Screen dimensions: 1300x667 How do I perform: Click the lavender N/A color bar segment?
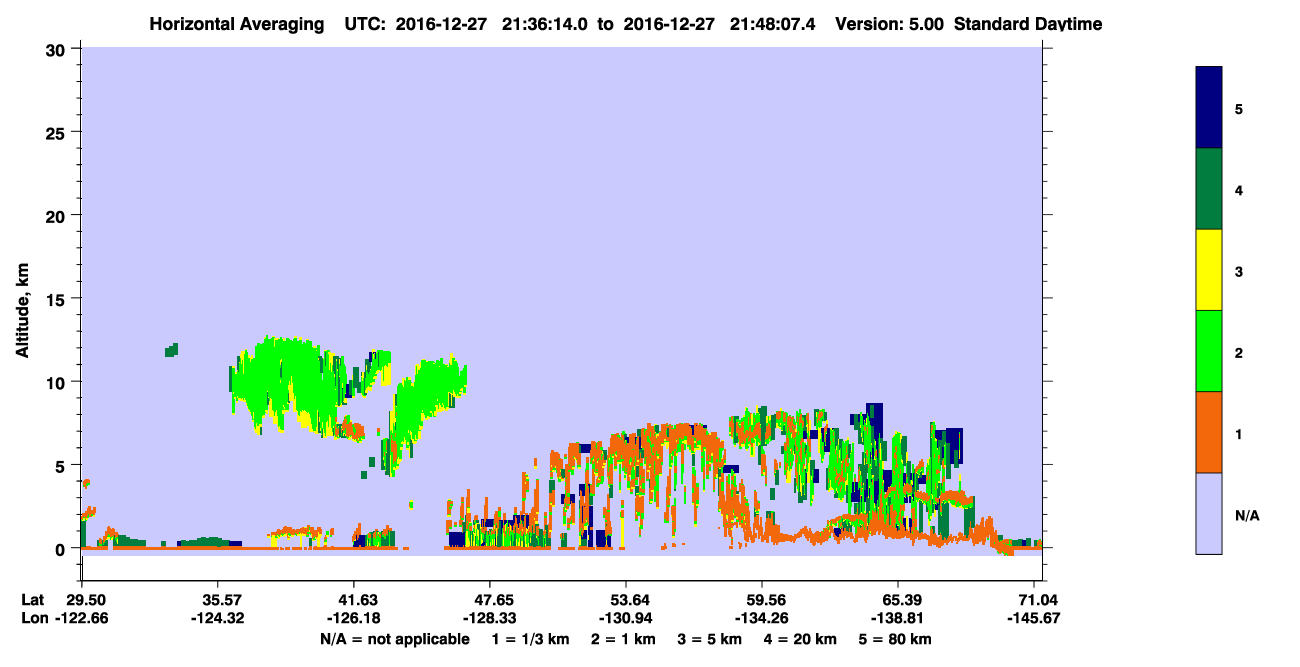(x=1209, y=513)
